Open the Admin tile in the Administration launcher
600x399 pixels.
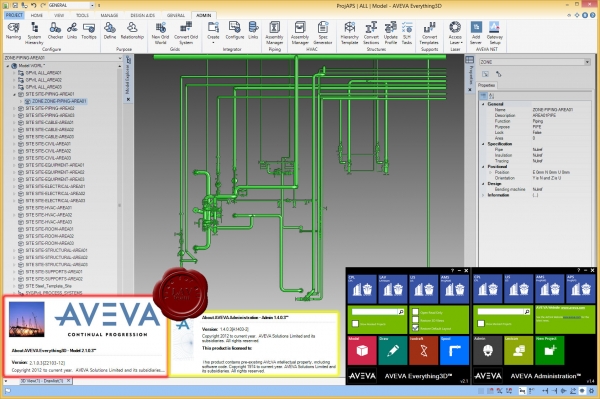pos(488,350)
